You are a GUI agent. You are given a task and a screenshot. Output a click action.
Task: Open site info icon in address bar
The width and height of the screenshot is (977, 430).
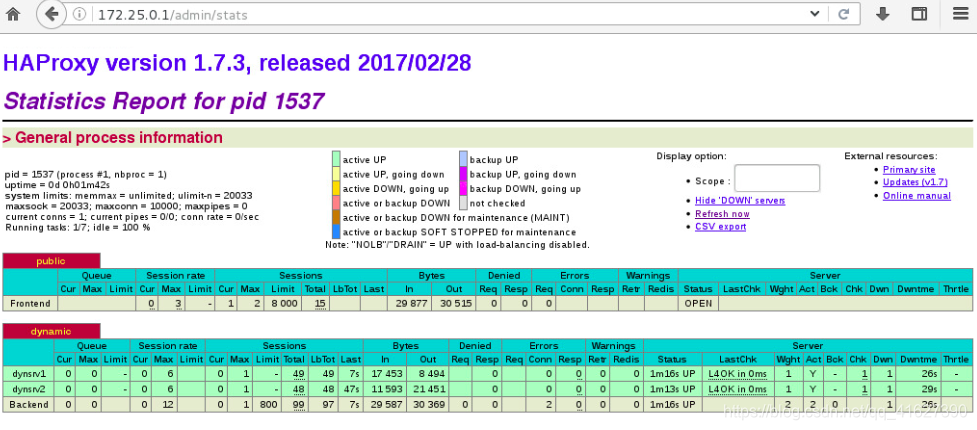pyautogui.click(x=79, y=14)
